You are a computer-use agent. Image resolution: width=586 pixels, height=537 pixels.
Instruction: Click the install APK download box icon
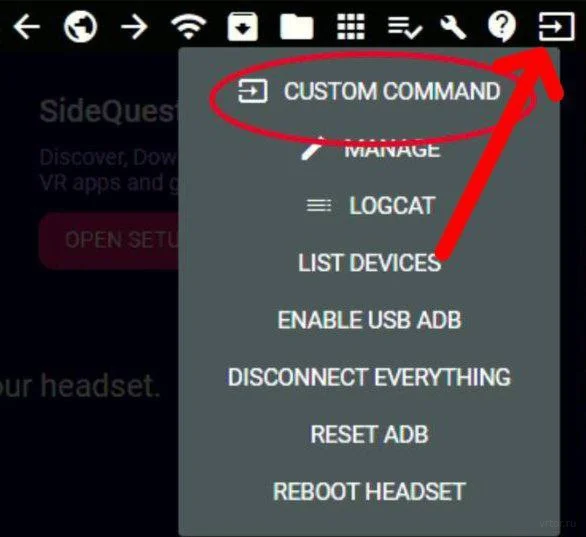pos(243,26)
